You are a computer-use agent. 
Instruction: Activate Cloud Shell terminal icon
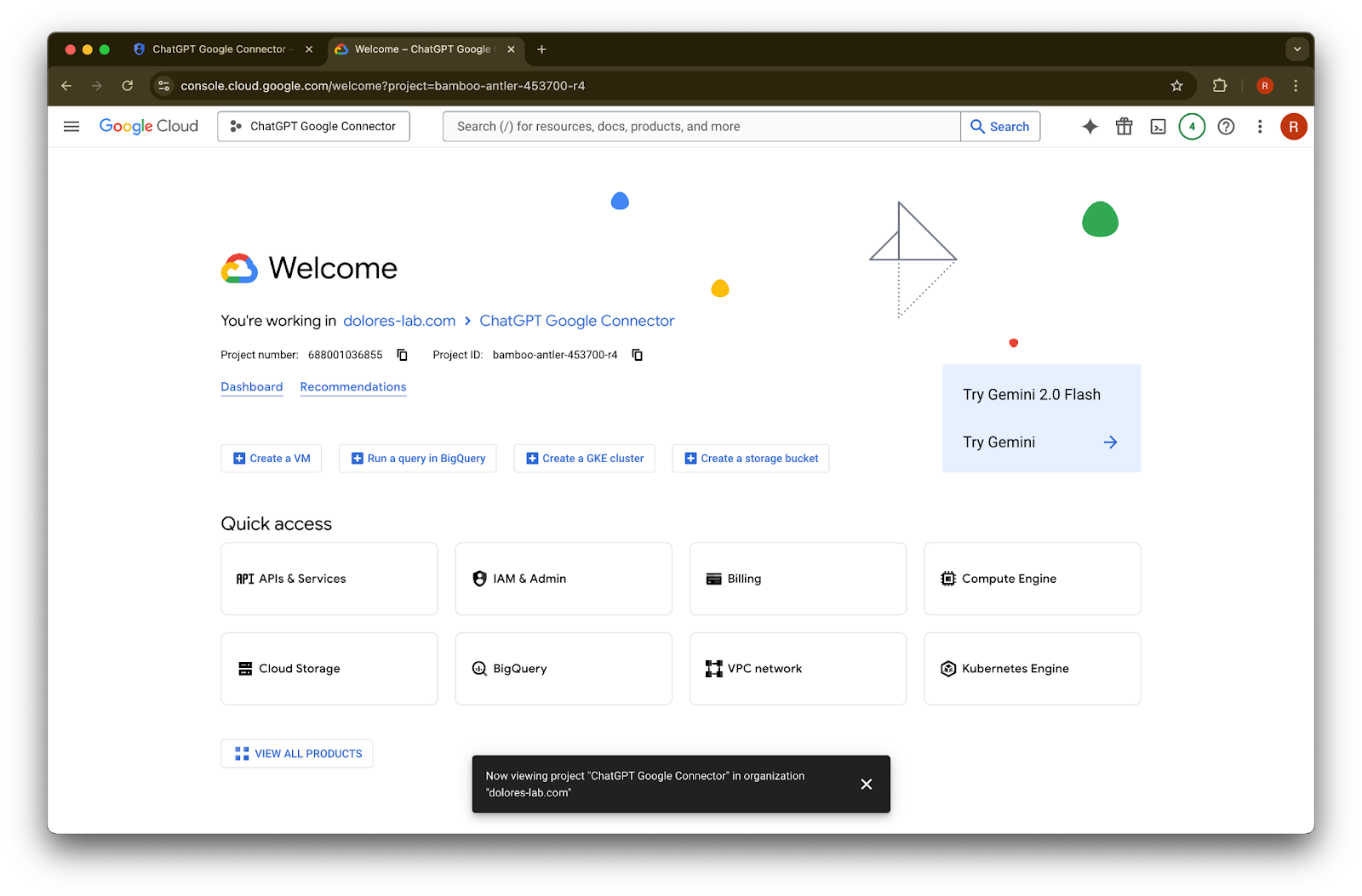tap(1159, 127)
